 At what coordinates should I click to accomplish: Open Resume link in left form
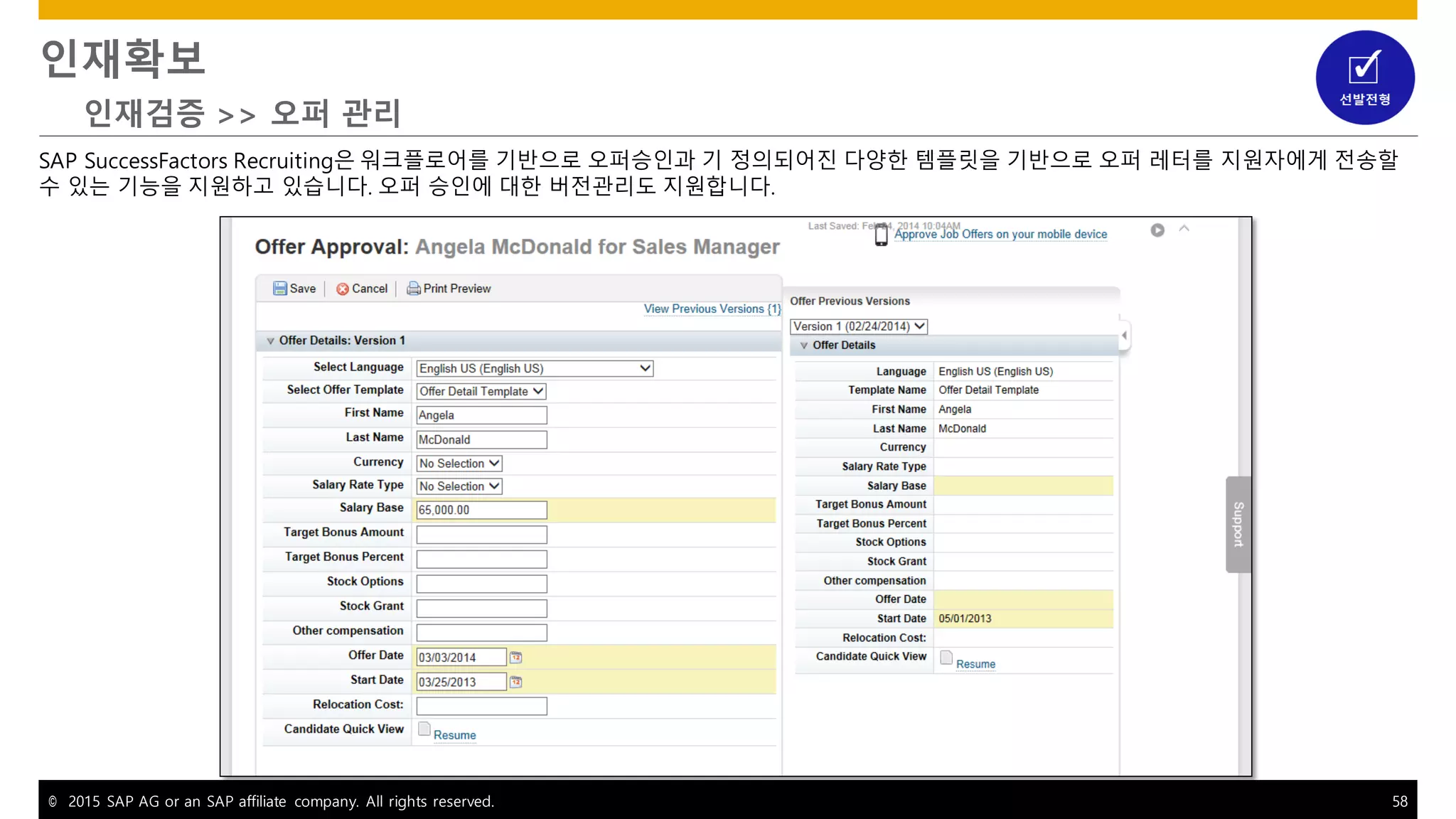click(x=455, y=735)
